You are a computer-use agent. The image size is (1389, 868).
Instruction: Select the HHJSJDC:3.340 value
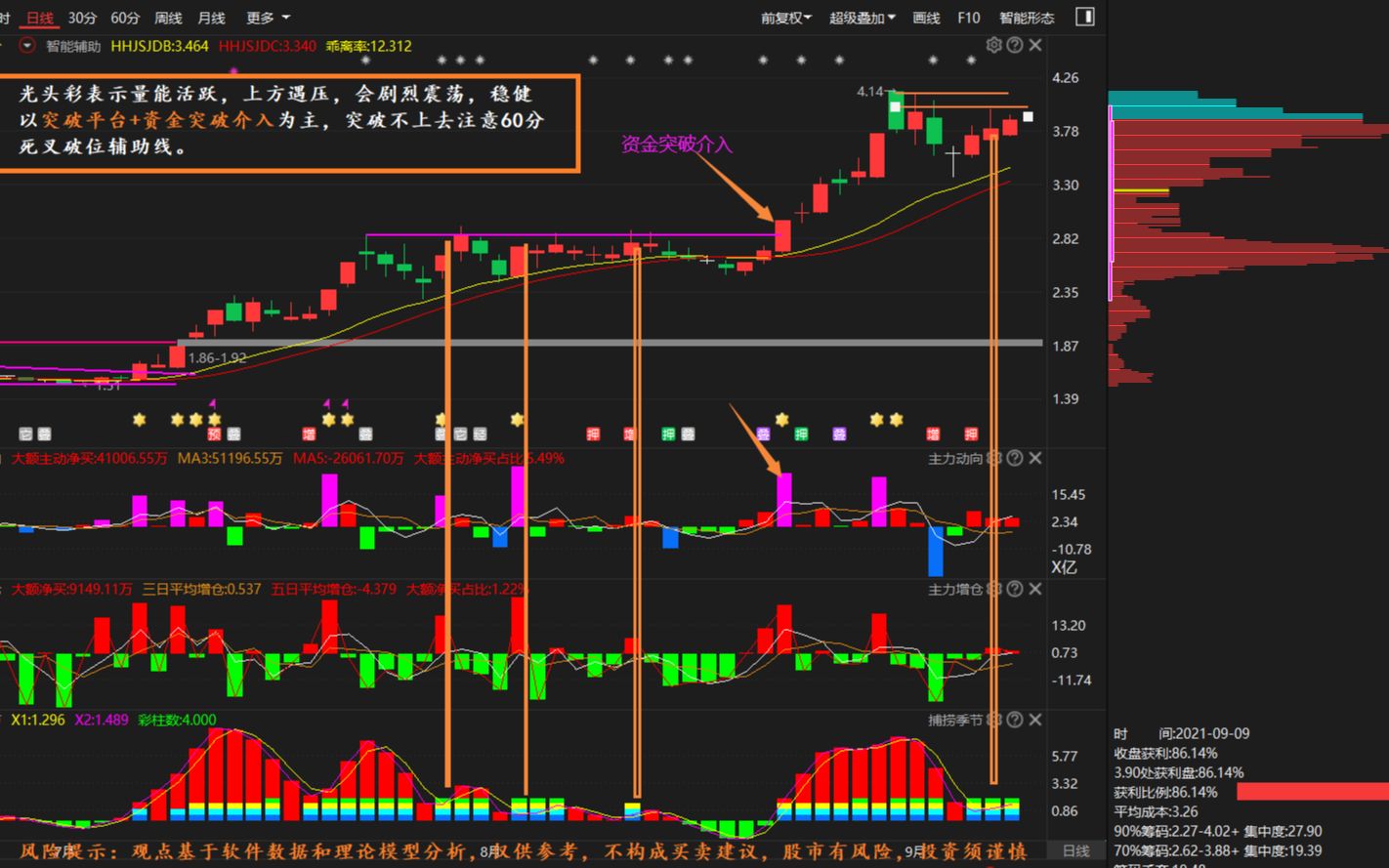pos(267,46)
